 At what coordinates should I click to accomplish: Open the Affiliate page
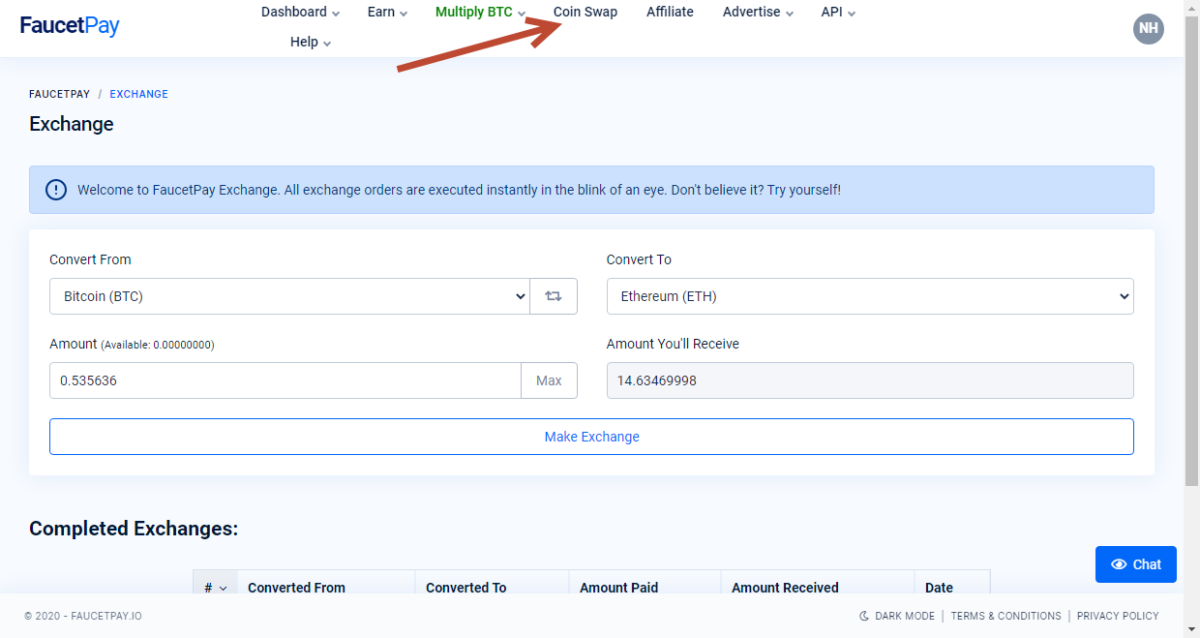670,12
